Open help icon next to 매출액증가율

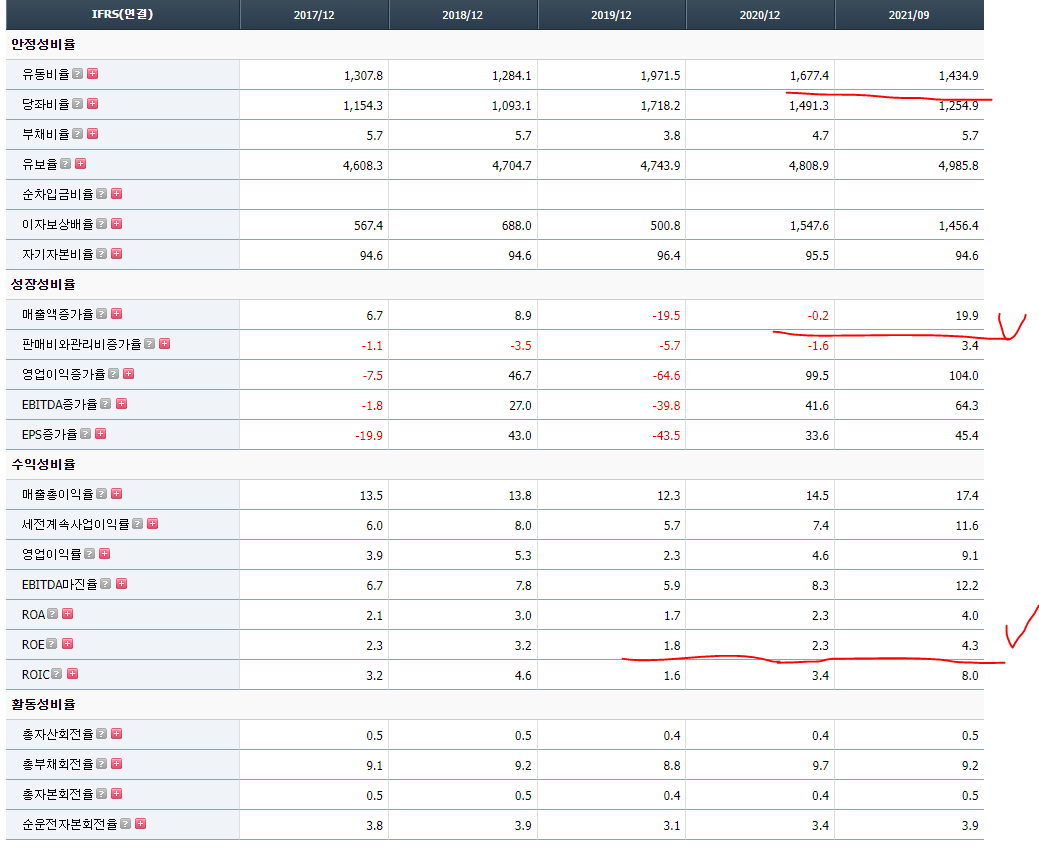click(x=101, y=313)
